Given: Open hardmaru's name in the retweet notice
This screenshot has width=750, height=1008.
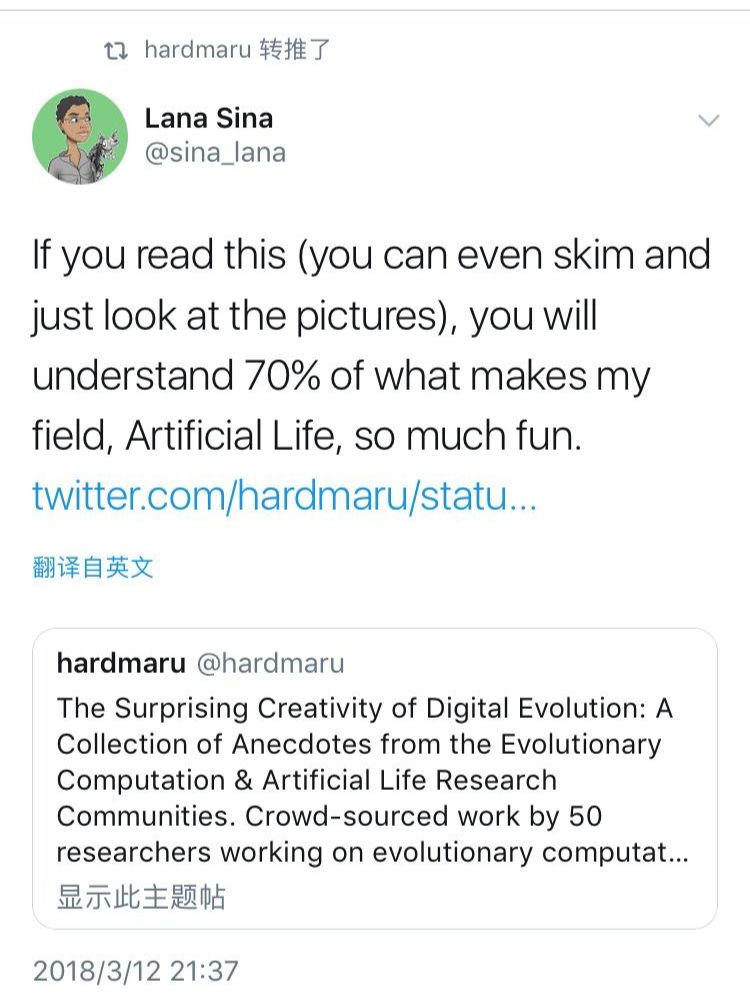Looking at the screenshot, I should tap(197, 50).
